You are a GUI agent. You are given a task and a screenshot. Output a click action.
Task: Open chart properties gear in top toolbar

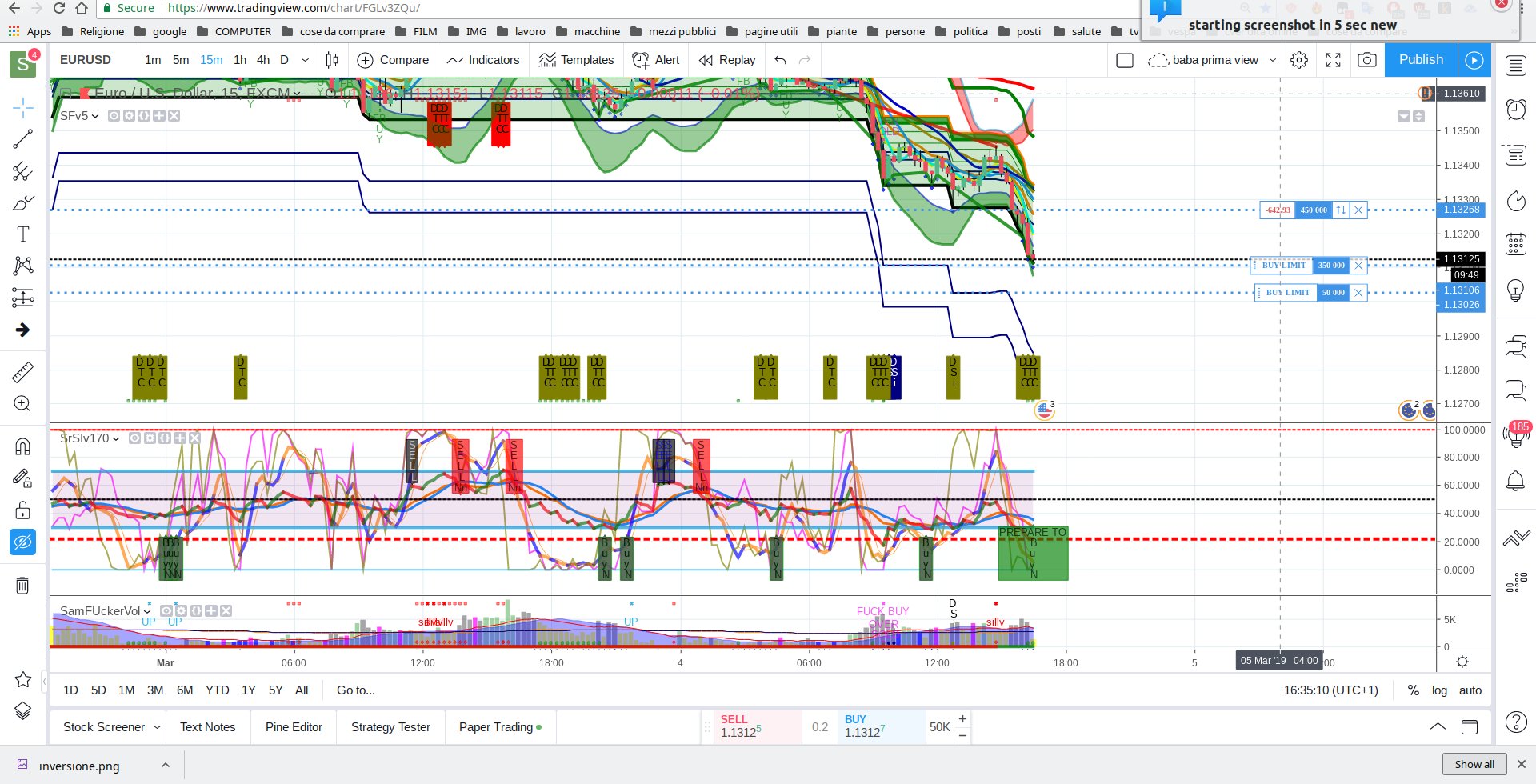click(x=1299, y=60)
